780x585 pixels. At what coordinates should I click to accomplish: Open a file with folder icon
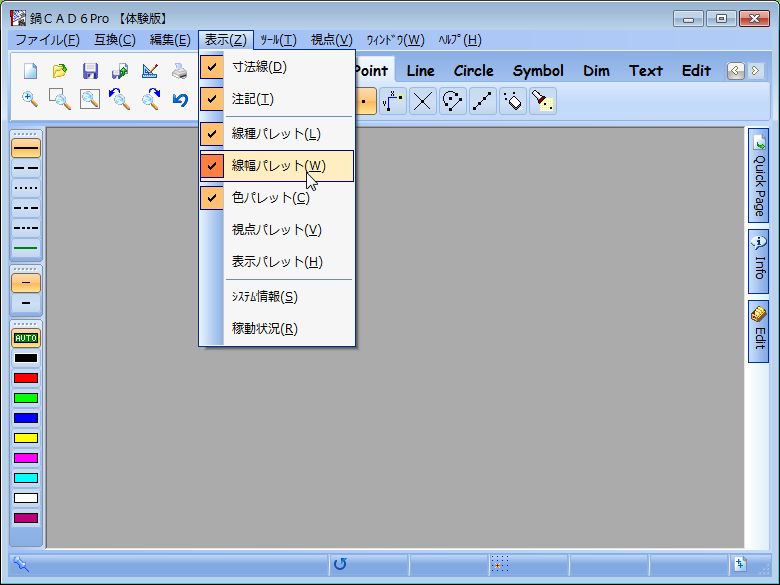coord(60,71)
